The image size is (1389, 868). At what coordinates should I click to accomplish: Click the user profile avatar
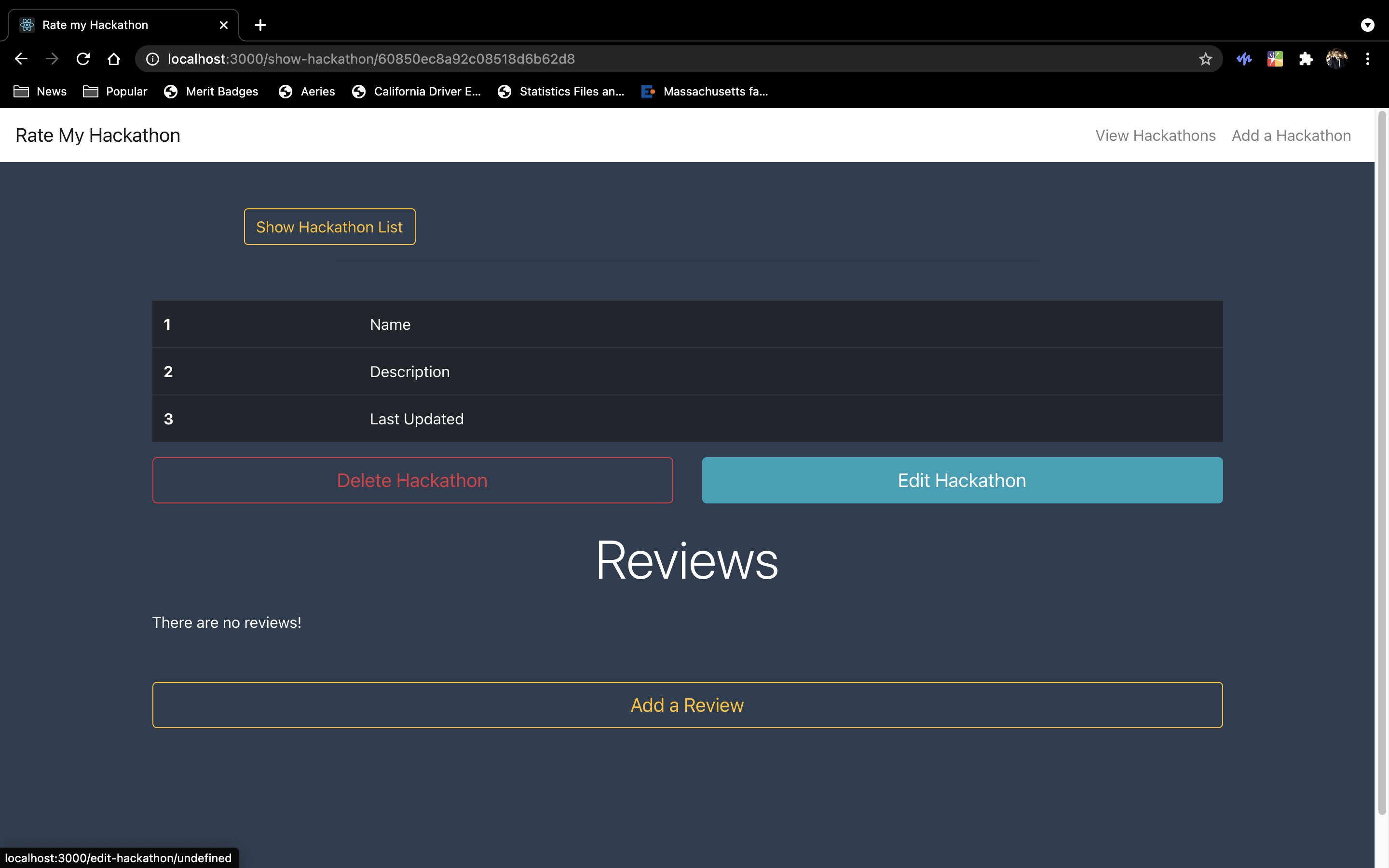[1337, 58]
